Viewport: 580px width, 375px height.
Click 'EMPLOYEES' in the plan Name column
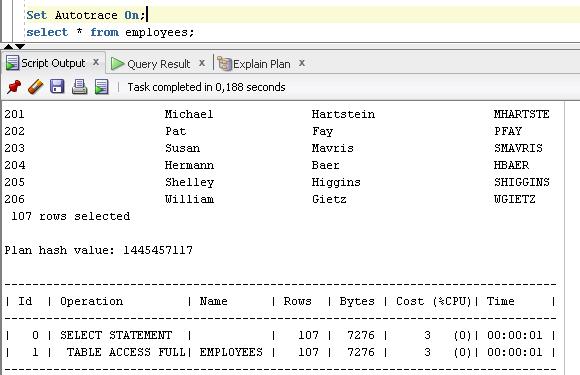(x=231, y=352)
